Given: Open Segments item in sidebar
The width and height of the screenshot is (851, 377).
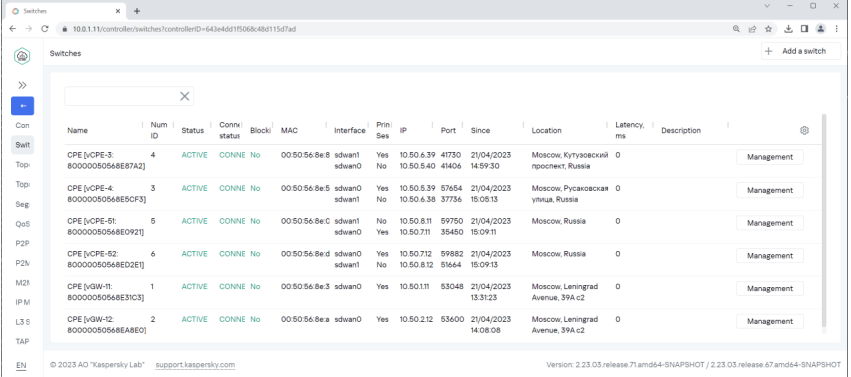Looking at the screenshot, I should point(22,205).
